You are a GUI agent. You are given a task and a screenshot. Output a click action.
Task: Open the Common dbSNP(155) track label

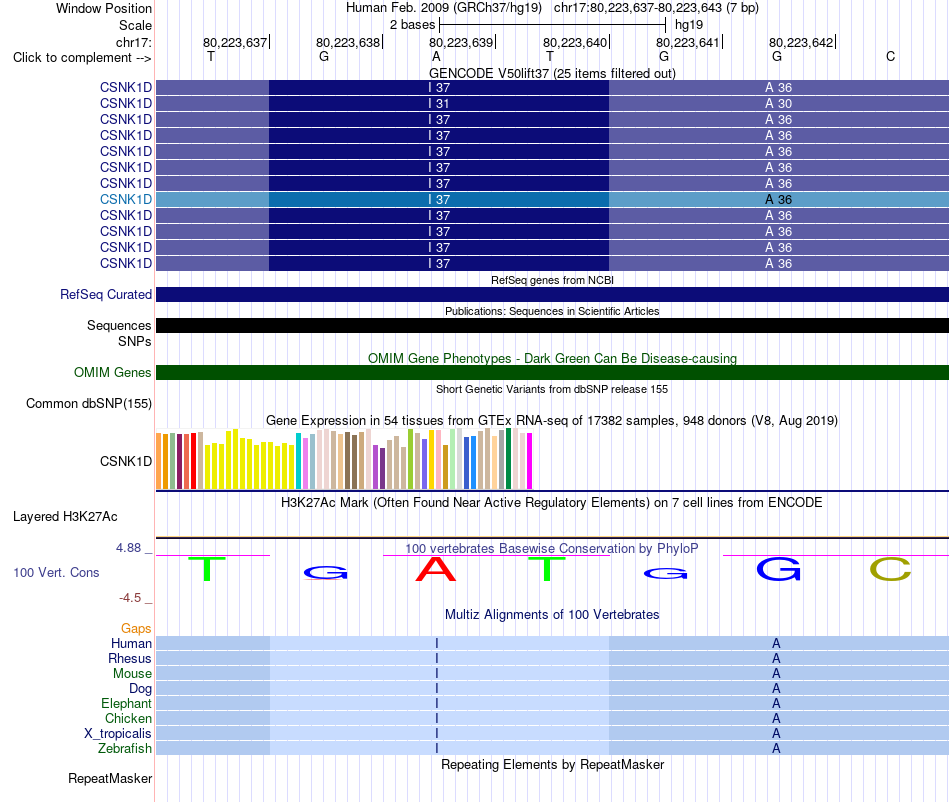[88, 403]
